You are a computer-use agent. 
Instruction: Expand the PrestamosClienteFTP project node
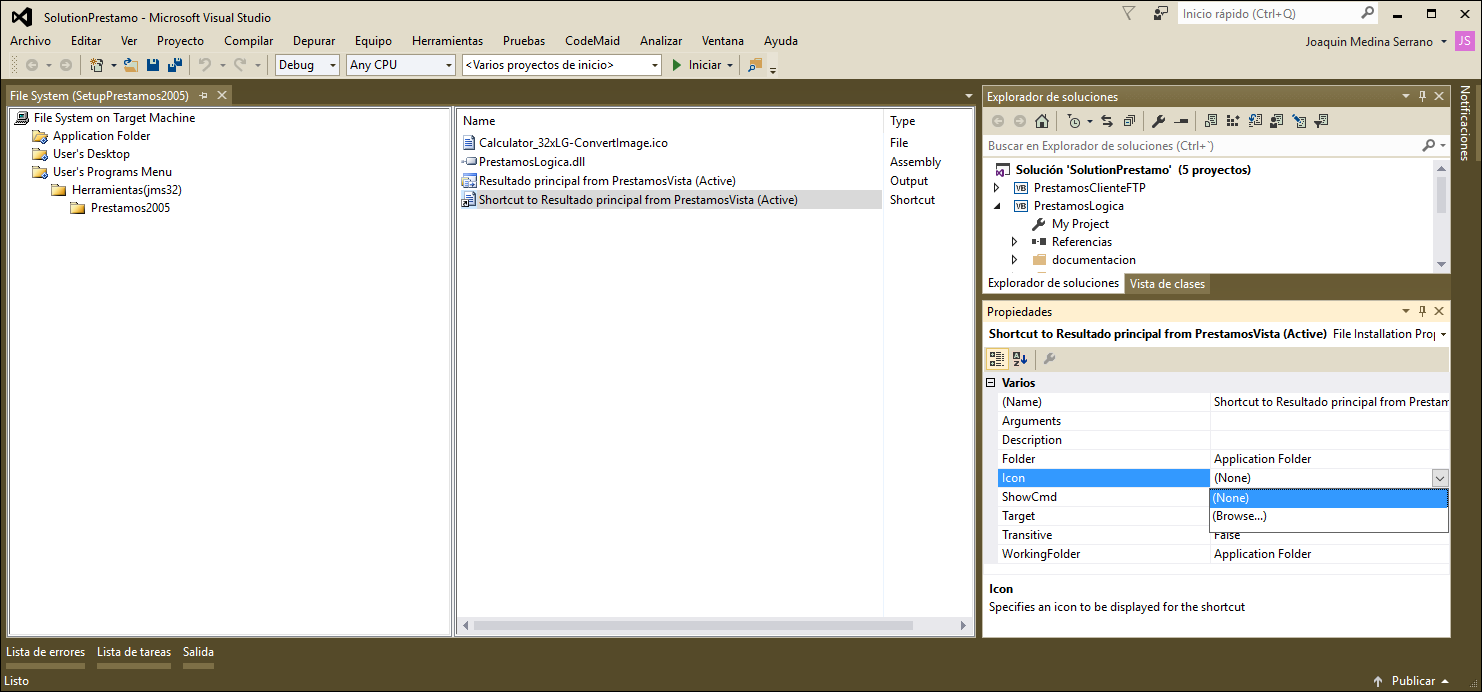(x=996, y=188)
